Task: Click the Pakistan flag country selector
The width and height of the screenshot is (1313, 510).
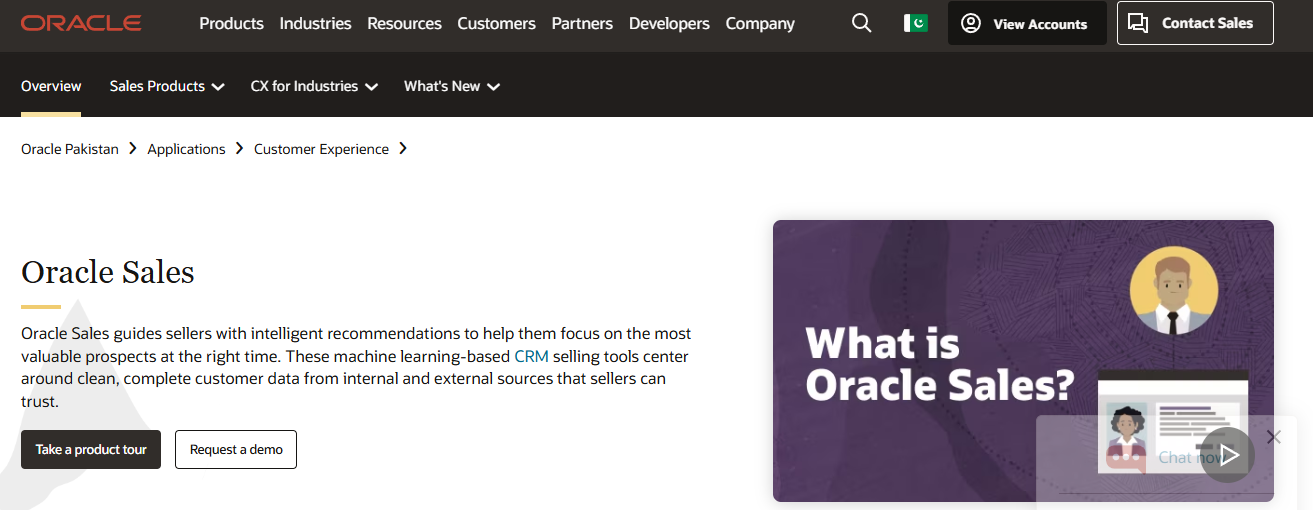Action: click(x=915, y=23)
